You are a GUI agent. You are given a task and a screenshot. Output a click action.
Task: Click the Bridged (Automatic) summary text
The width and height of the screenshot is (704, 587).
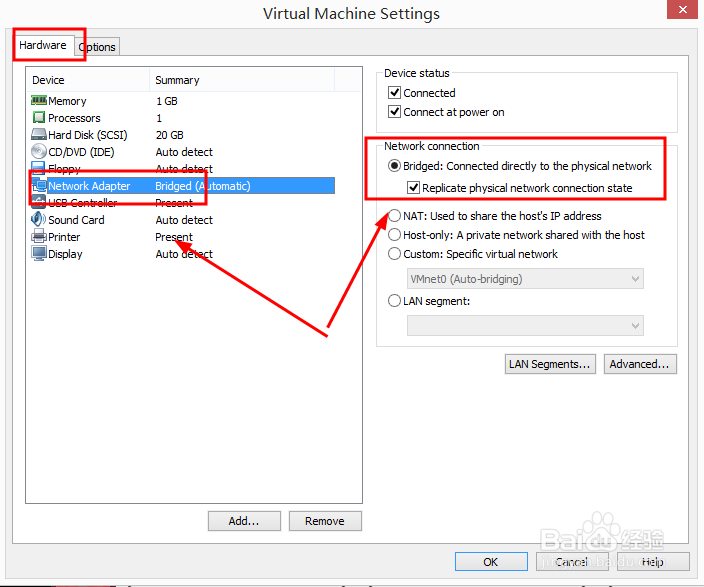point(203,185)
